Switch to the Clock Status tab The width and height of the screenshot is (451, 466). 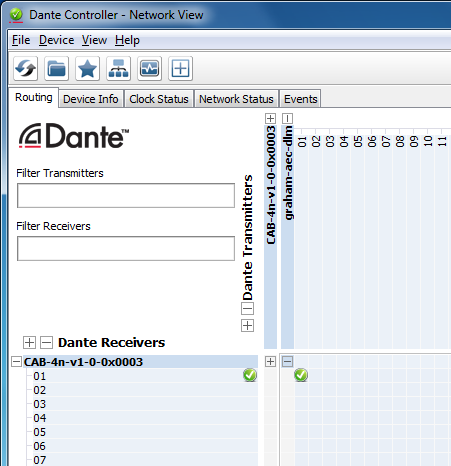159,99
